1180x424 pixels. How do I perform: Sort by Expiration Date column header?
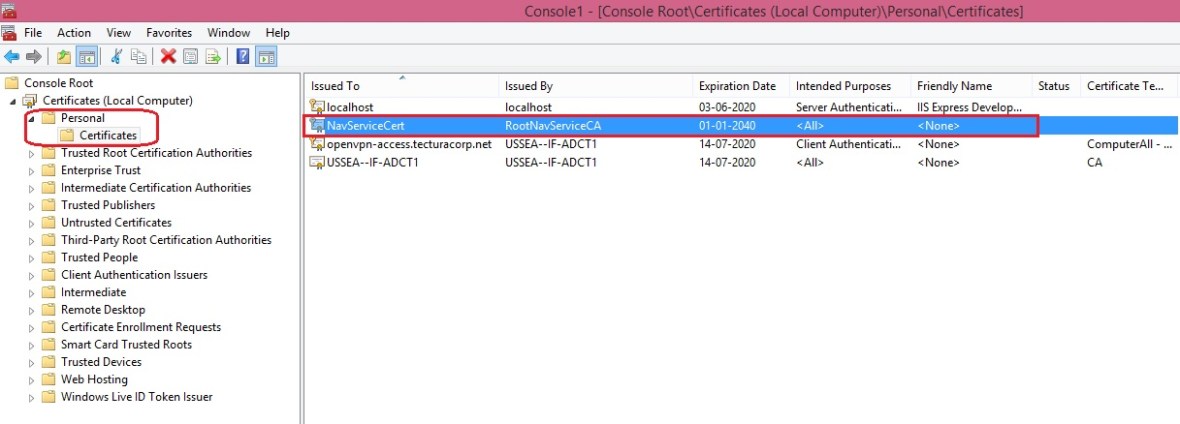point(737,86)
